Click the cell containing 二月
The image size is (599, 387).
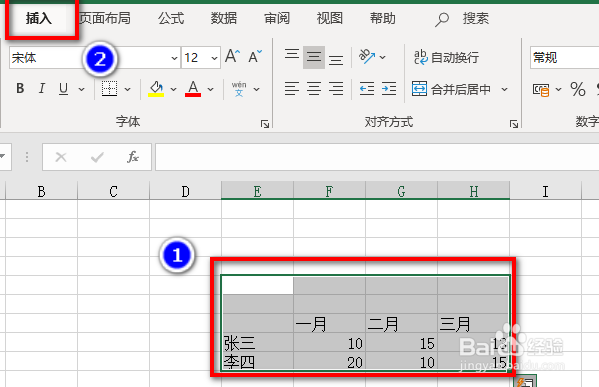pyautogui.click(x=401, y=324)
